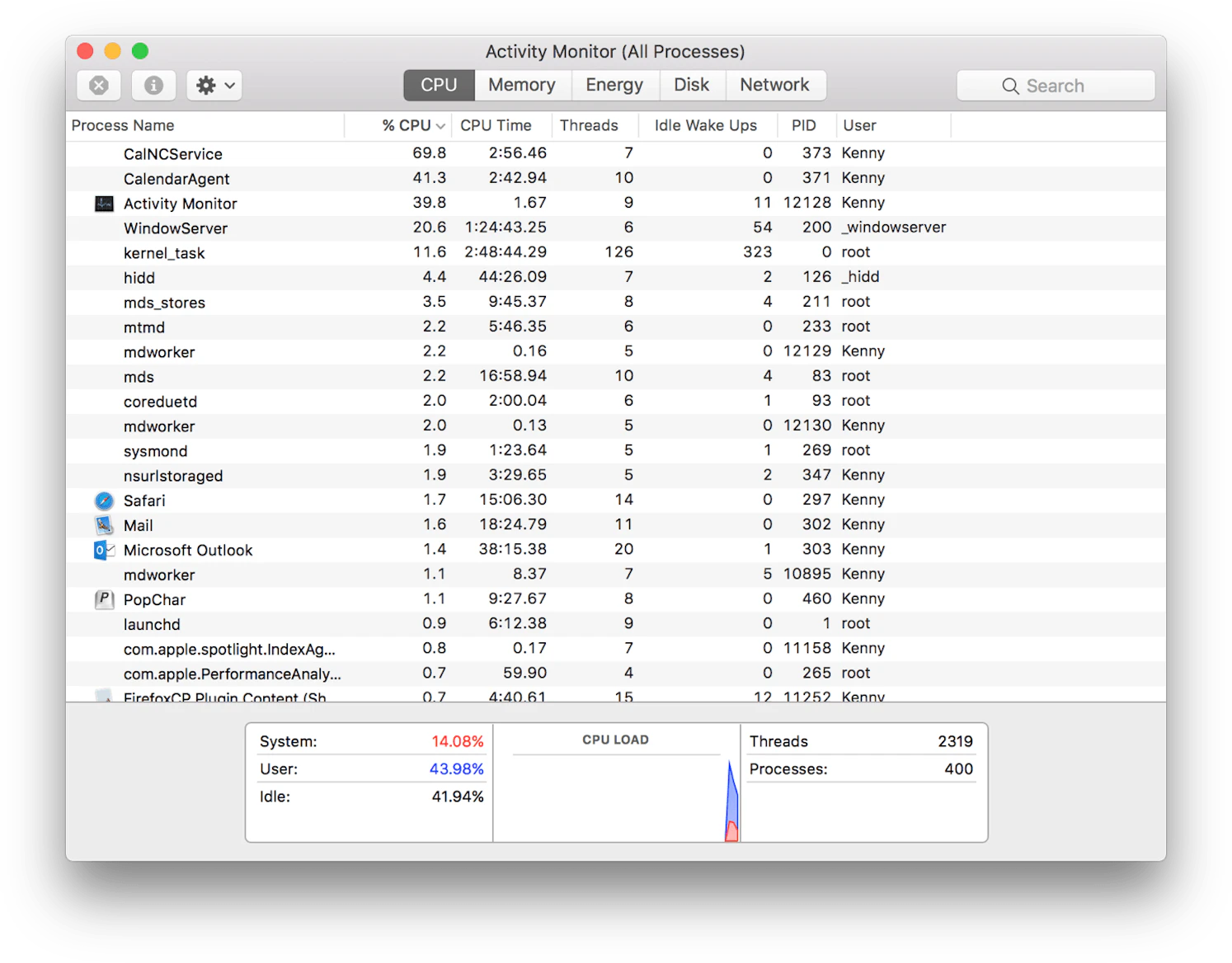Viewport: 1232px width, 963px height.
Task: Select the PopChar app icon
Action: 104,599
